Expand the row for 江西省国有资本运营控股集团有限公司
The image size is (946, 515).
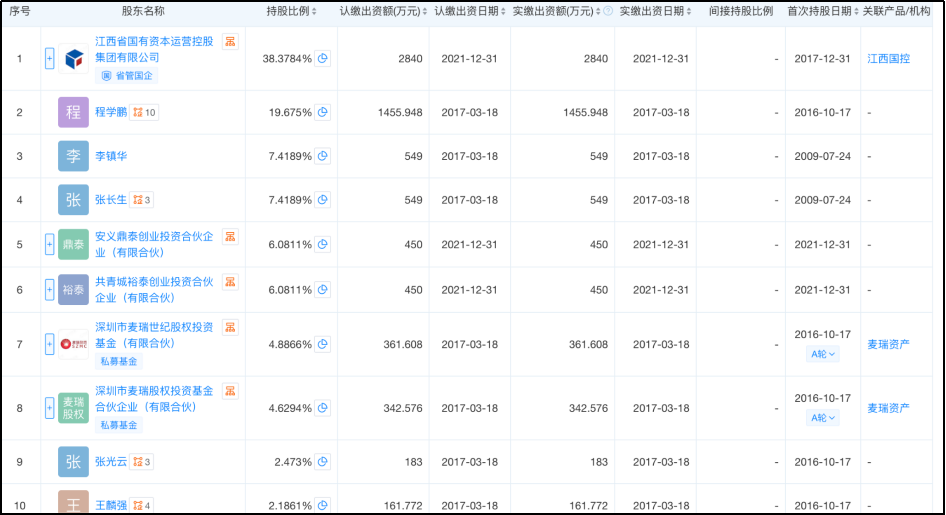pyautogui.click(x=50, y=59)
